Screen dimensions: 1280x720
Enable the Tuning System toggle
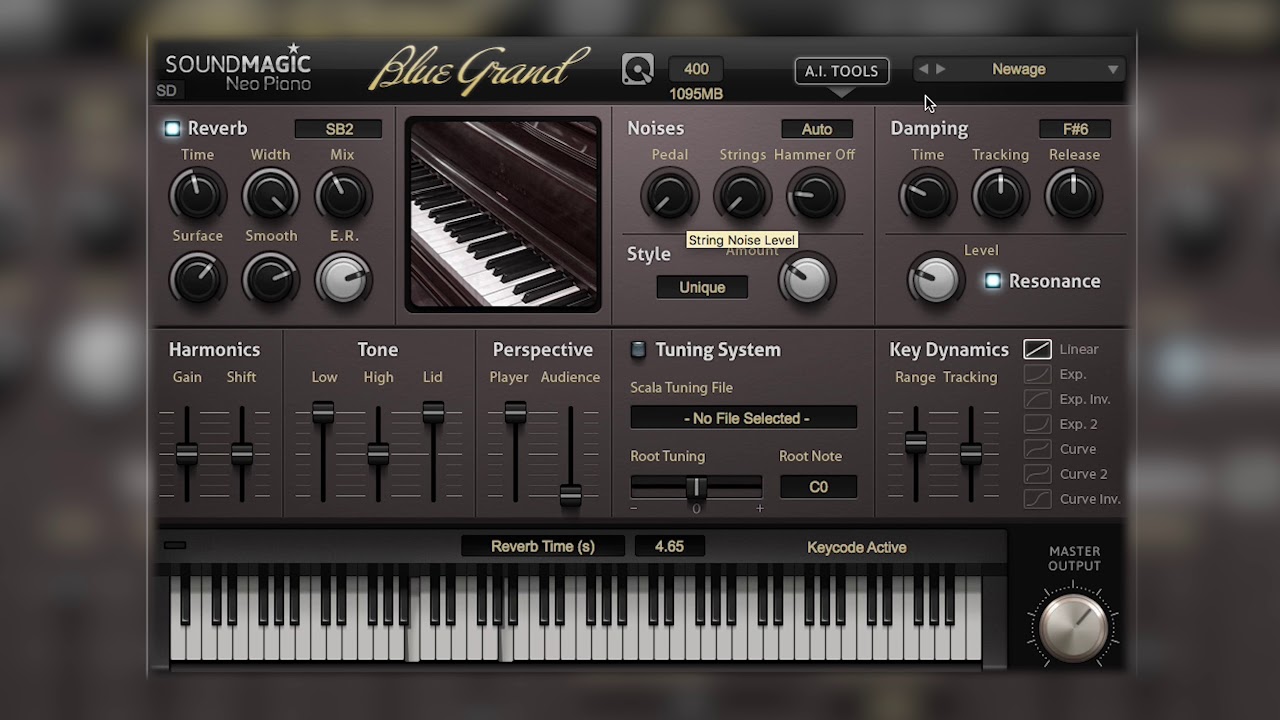(x=637, y=349)
